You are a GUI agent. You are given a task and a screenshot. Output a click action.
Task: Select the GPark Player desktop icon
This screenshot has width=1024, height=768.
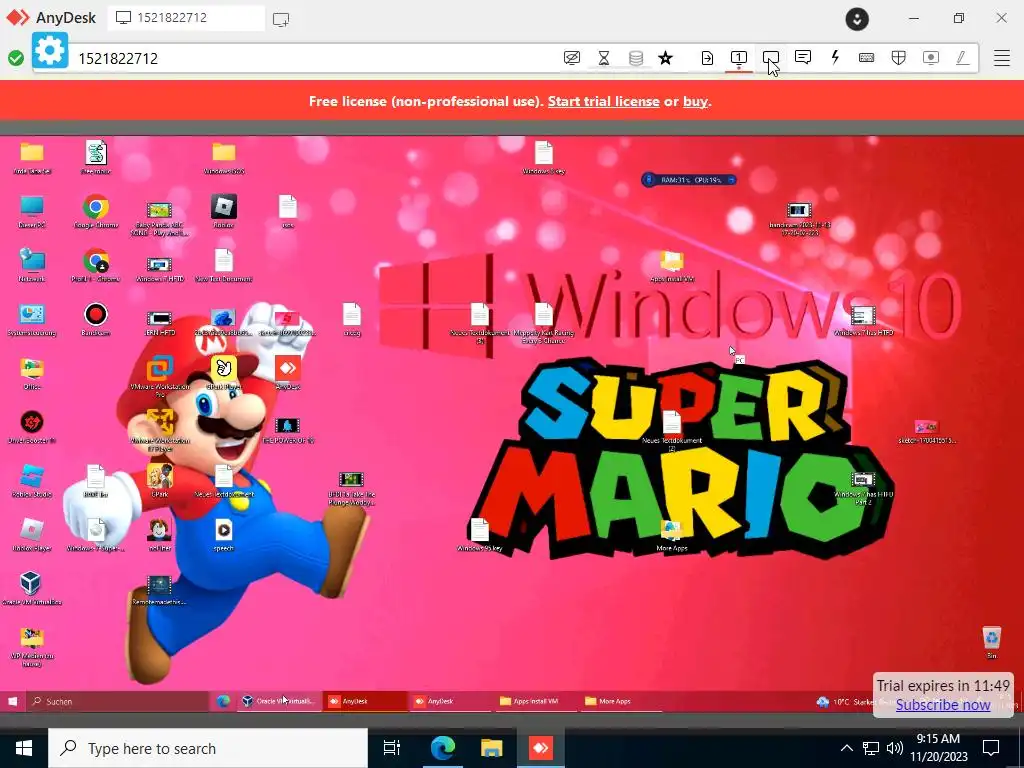[x=223, y=374]
